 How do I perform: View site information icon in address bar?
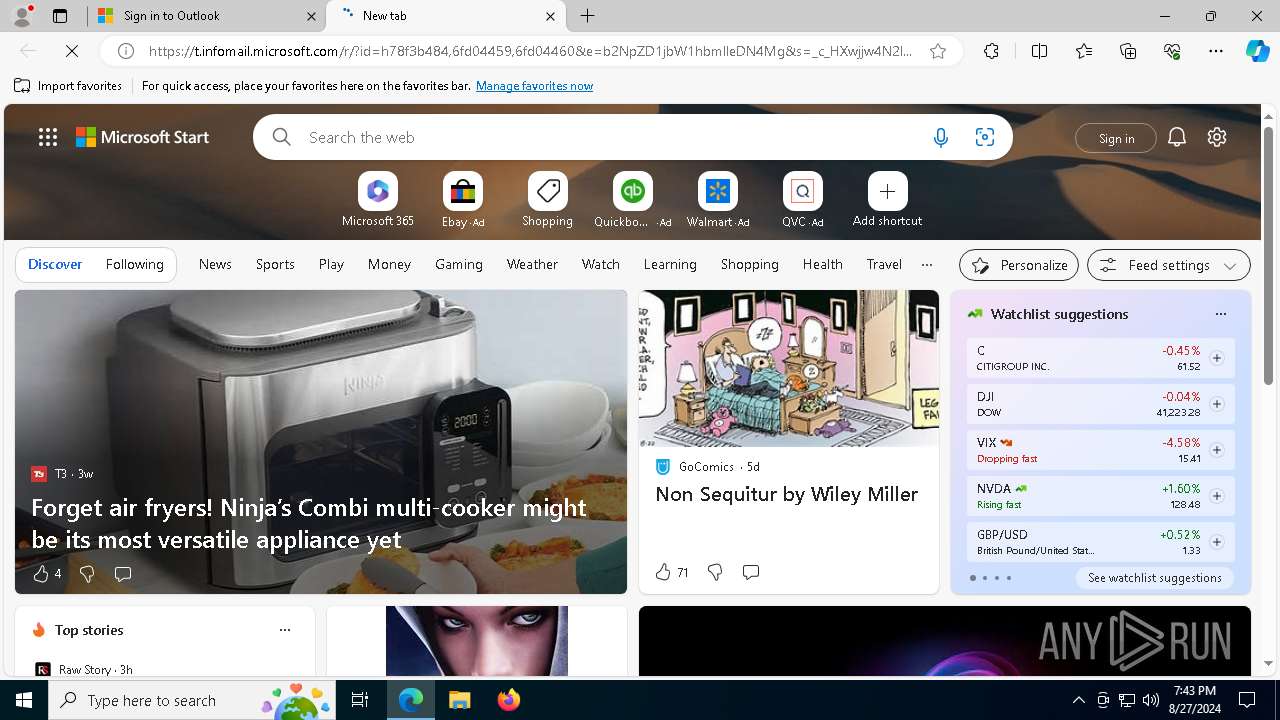click(x=126, y=51)
